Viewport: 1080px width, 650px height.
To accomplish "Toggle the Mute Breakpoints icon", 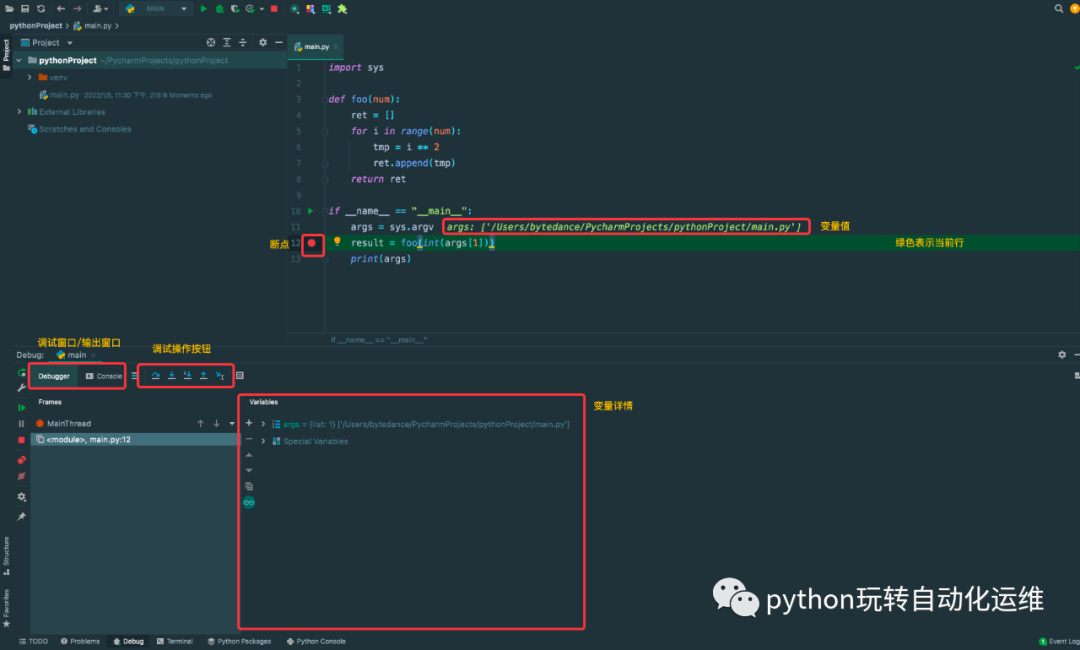I will [x=21, y=476].
